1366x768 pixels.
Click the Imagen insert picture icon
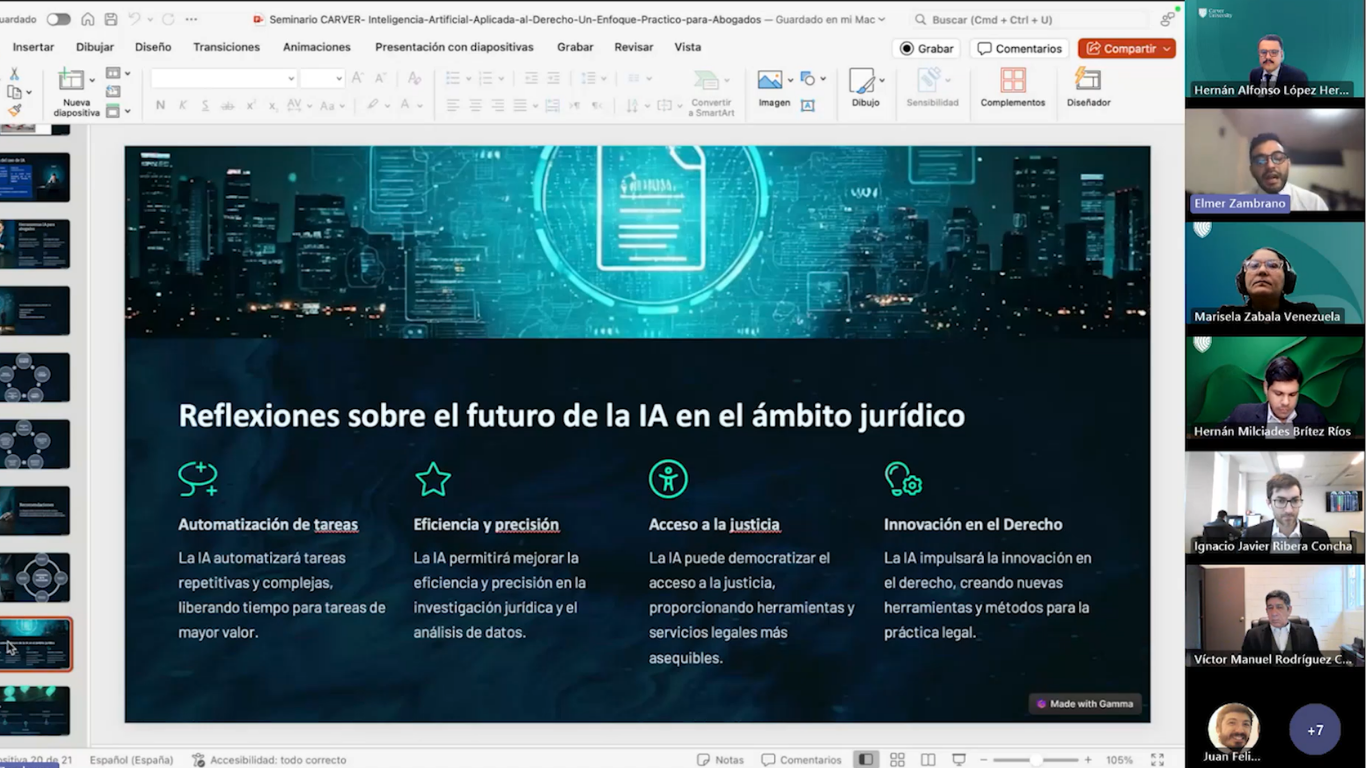pyautogui.click(x=769, y=80)
